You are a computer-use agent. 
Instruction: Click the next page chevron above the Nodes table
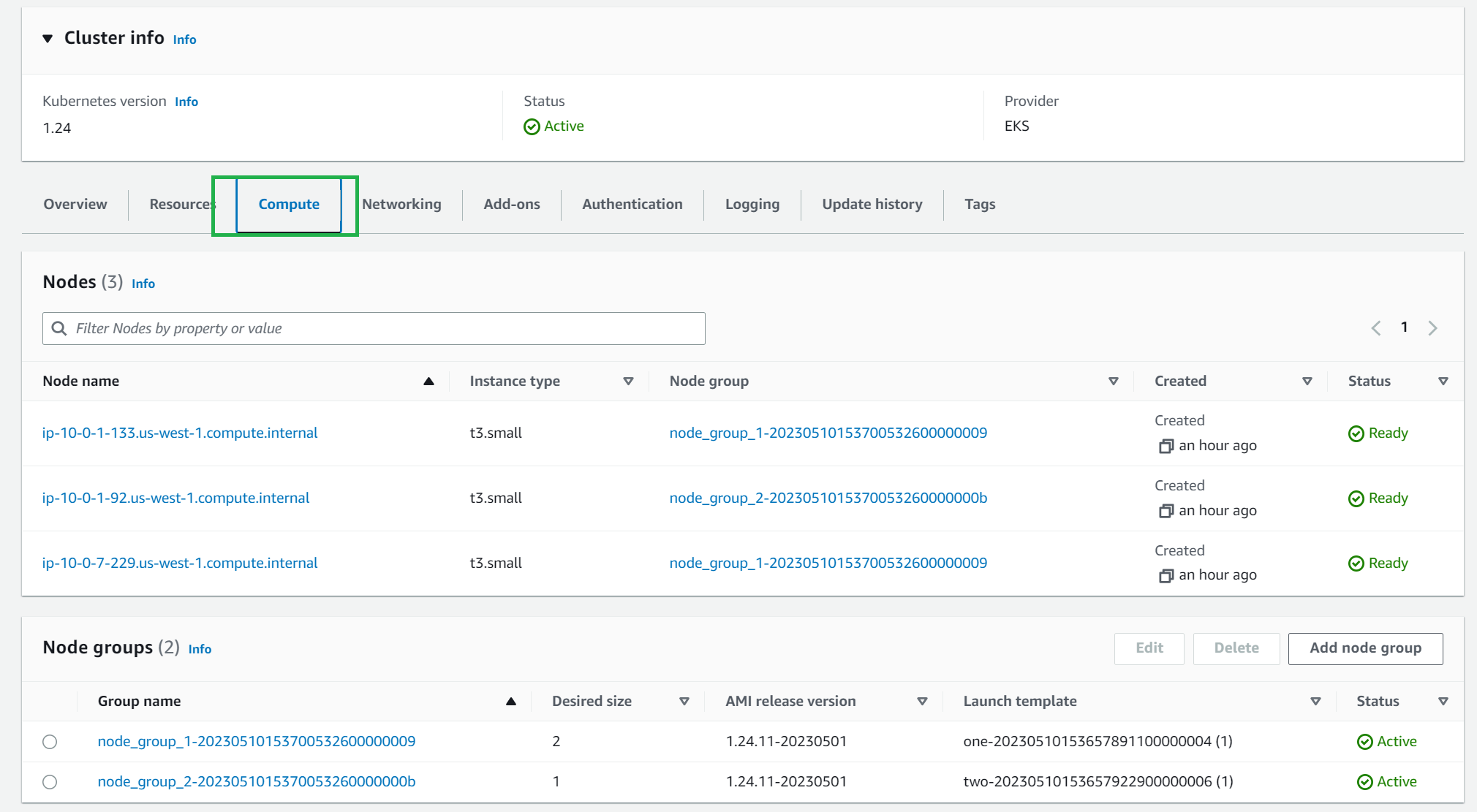pyautogui.click(x=1433, y=327)
